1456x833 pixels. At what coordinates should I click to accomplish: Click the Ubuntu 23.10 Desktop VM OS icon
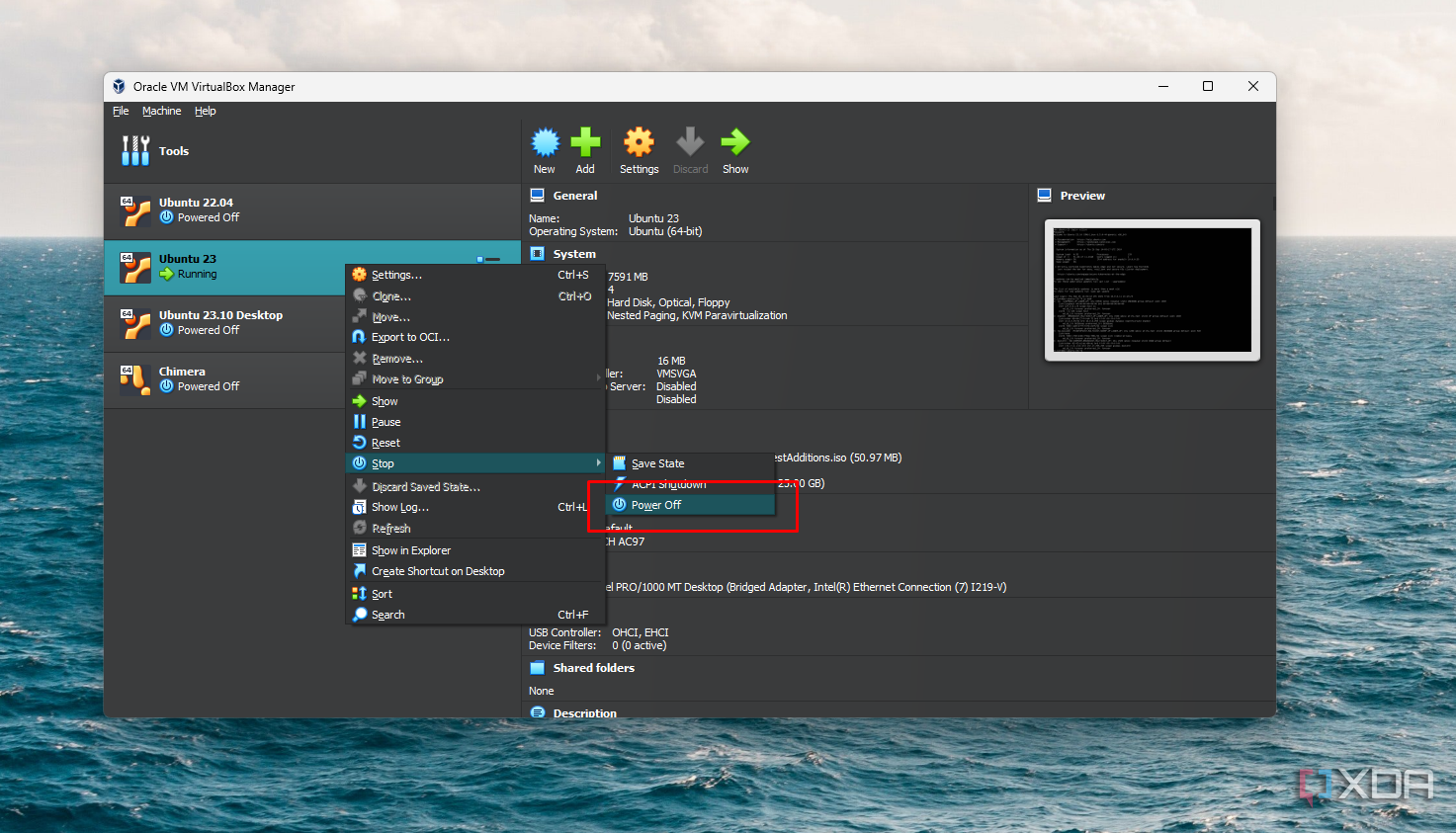tap(135, 323)
